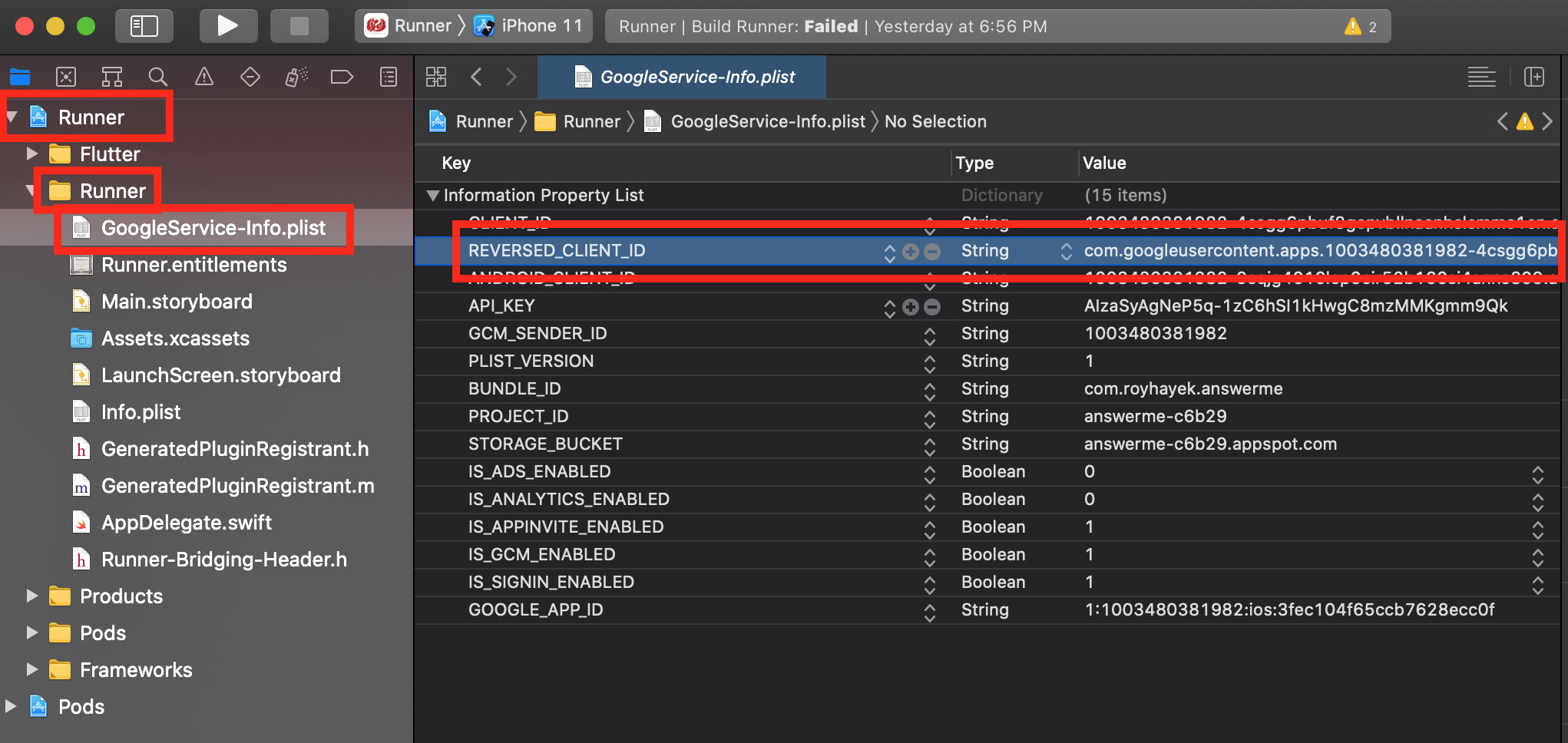The height and width of the screenshot is (743, 1568).
Task: Open the Report navigator icon
Action: tap(389, 77)
